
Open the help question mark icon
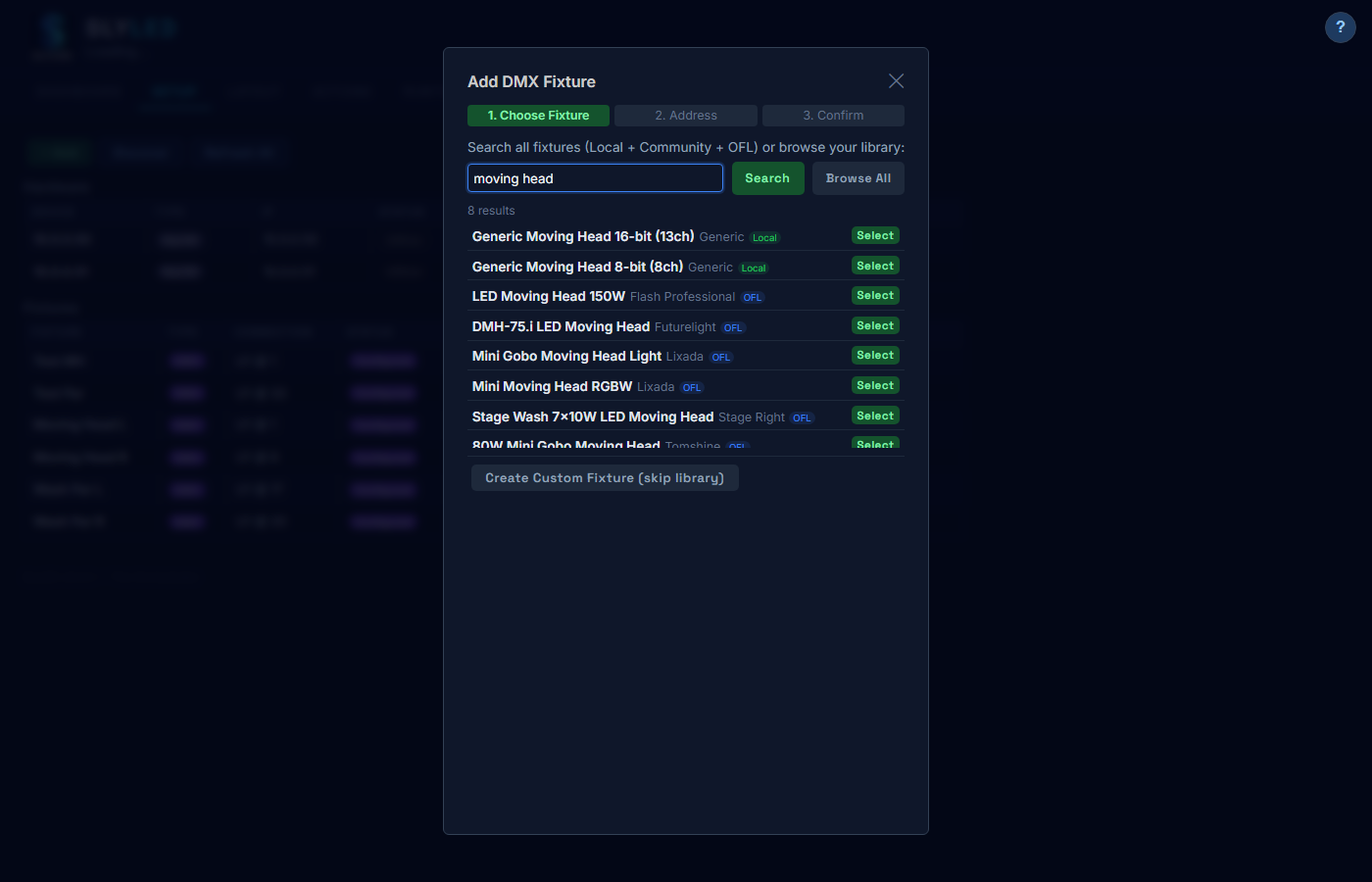click(1340, 26)
